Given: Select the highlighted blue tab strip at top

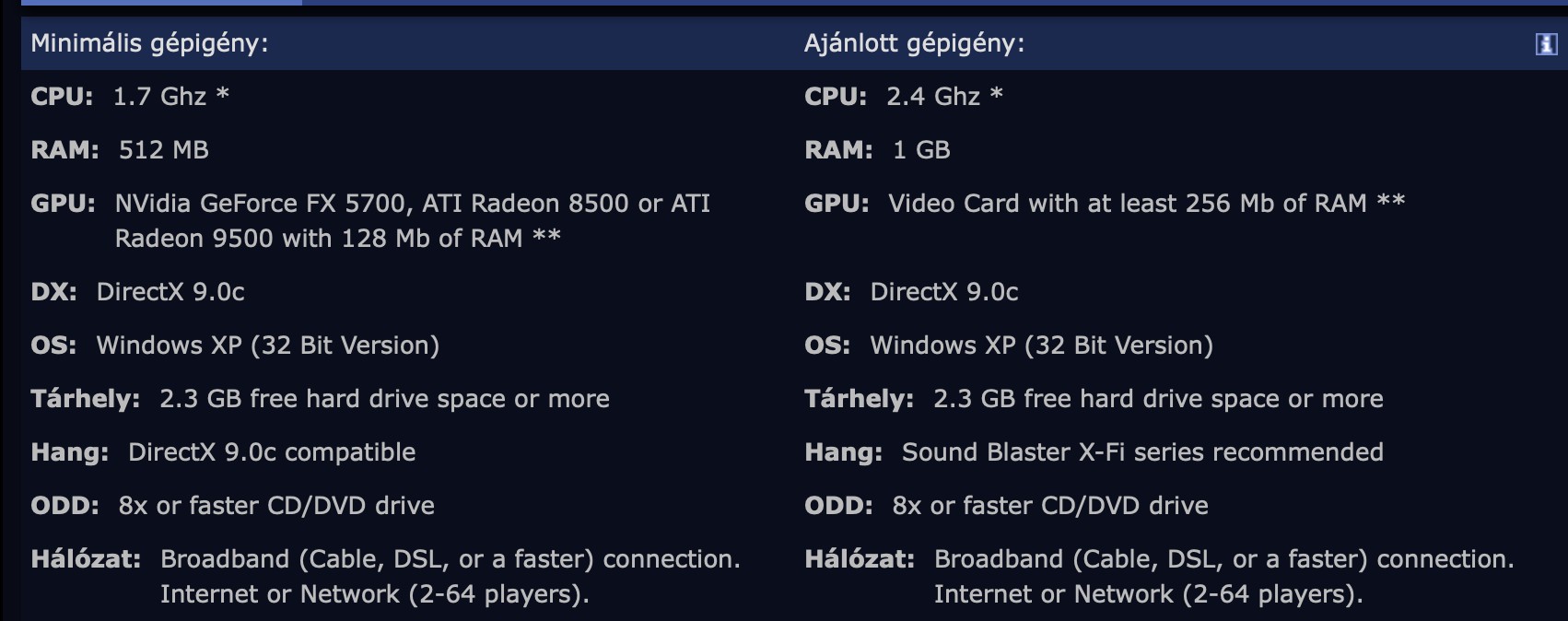Looking at the screenshot, I should pos(161,3).
